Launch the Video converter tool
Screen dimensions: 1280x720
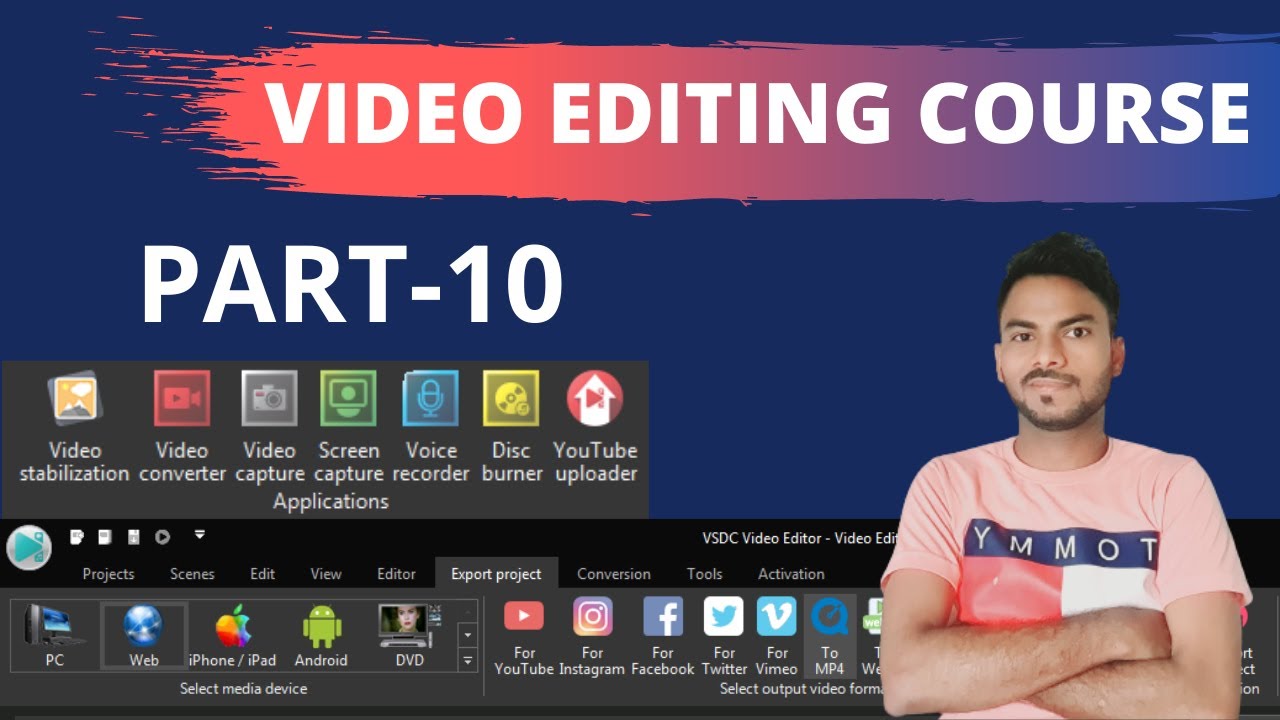(x=182, y=427)
